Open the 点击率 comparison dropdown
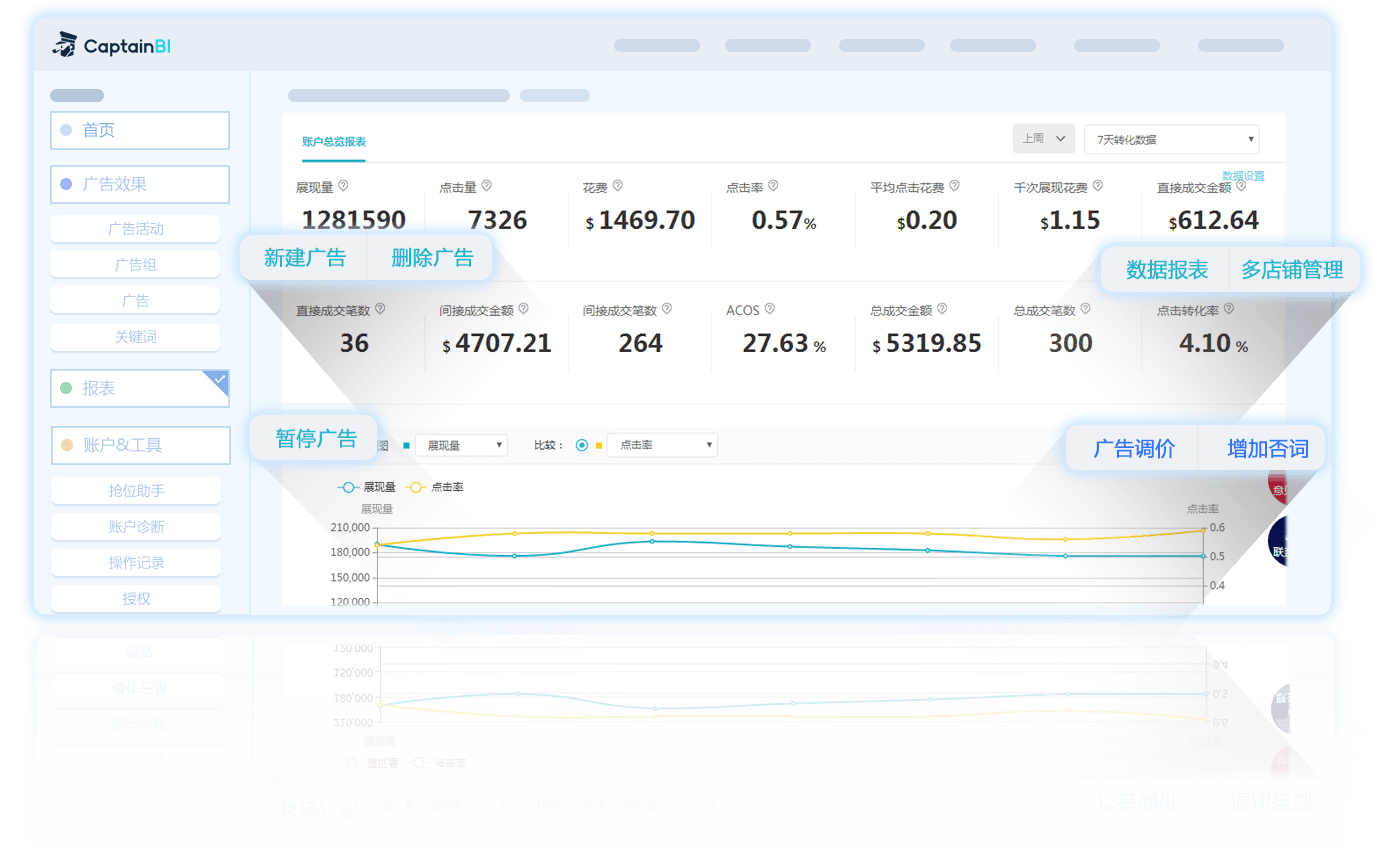The height and width of the screenshot is (848, 1375). point(662,445)
